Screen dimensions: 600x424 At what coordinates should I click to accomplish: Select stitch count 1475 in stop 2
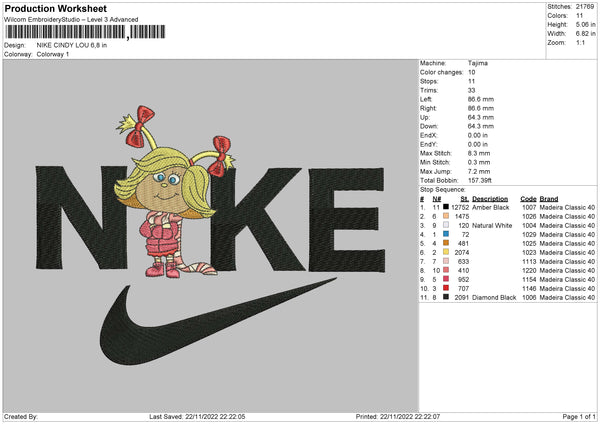click(x=462, y=217)
